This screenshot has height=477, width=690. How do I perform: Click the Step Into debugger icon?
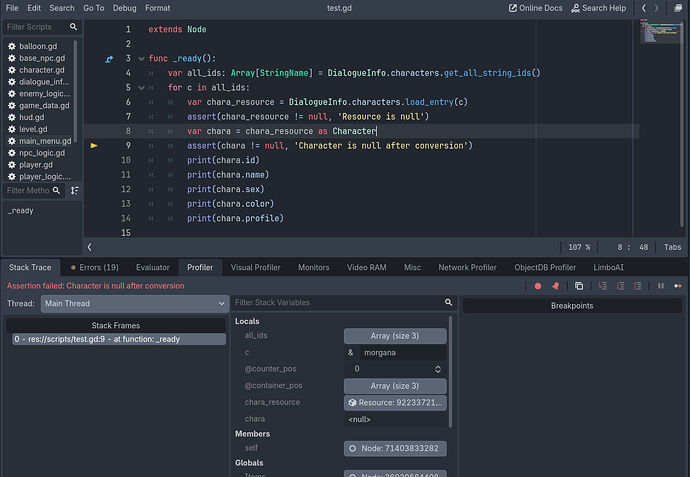click(x=603, y=286)
